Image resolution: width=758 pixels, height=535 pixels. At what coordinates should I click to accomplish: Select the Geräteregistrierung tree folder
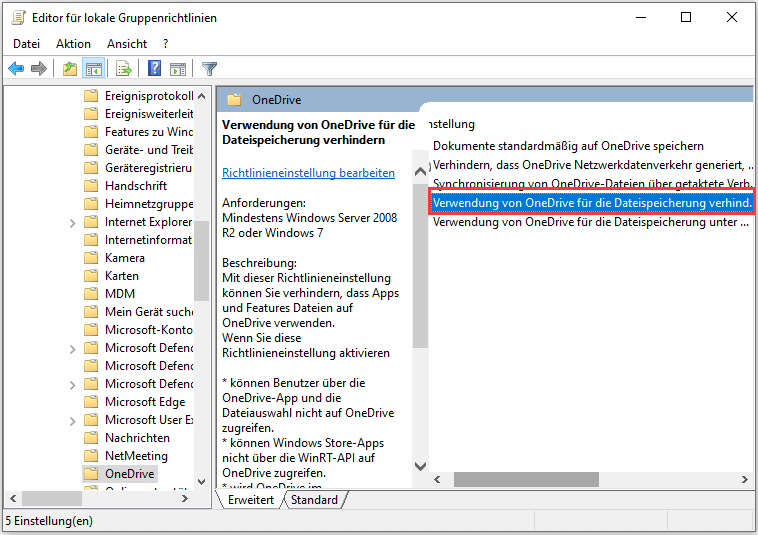point(139,168)
